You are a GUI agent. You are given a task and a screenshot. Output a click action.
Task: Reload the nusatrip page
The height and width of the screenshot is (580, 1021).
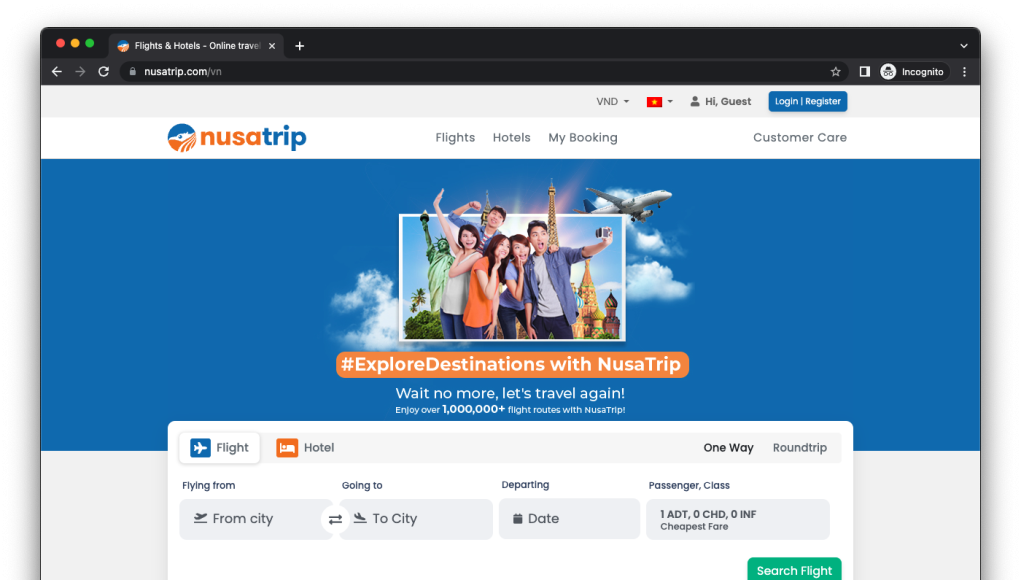tap(104, 72)
